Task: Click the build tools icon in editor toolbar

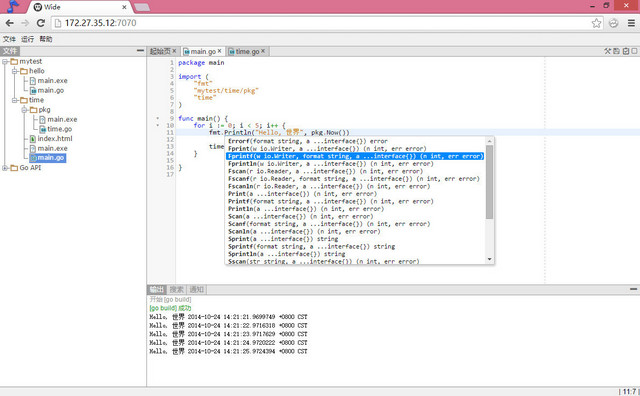Action: tap(607, 51)
